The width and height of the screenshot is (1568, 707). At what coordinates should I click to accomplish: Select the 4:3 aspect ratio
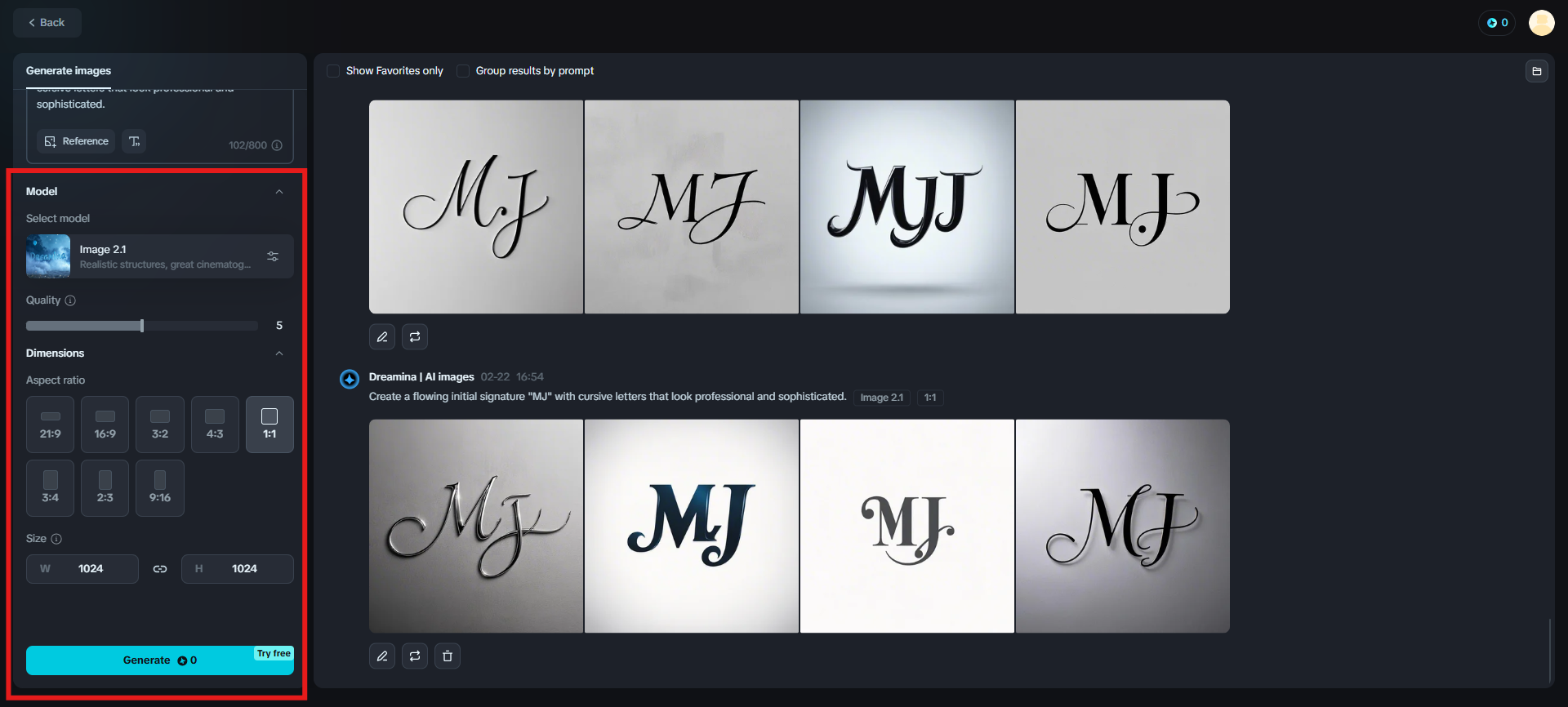coord(215,425)
